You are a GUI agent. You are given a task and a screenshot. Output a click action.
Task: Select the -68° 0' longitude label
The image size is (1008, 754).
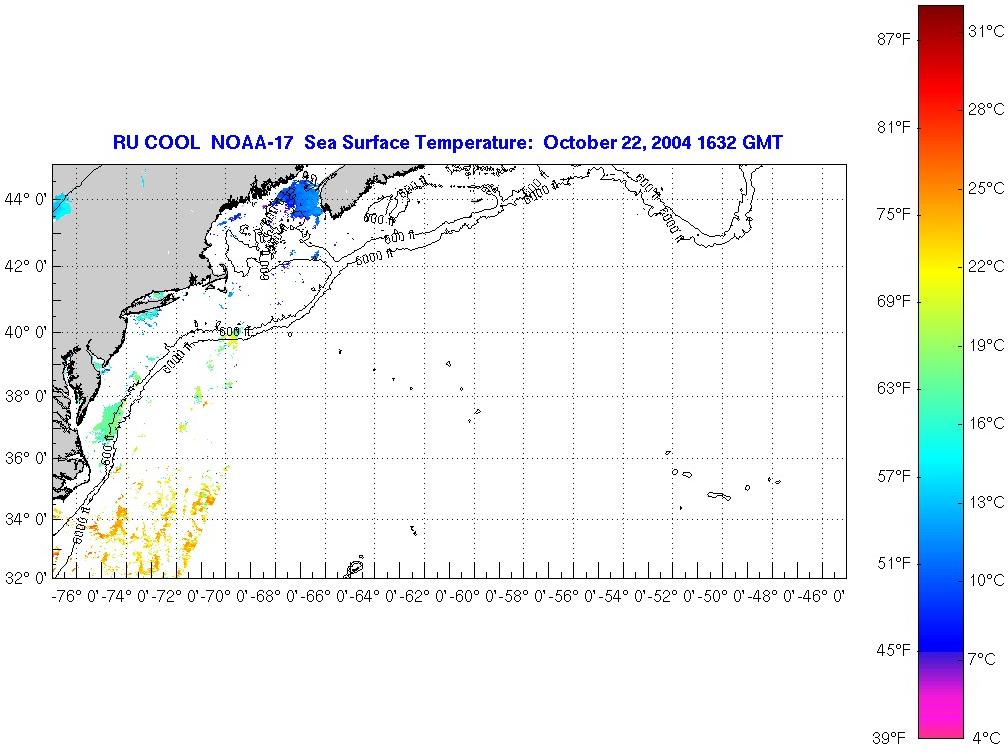(273, 597)
